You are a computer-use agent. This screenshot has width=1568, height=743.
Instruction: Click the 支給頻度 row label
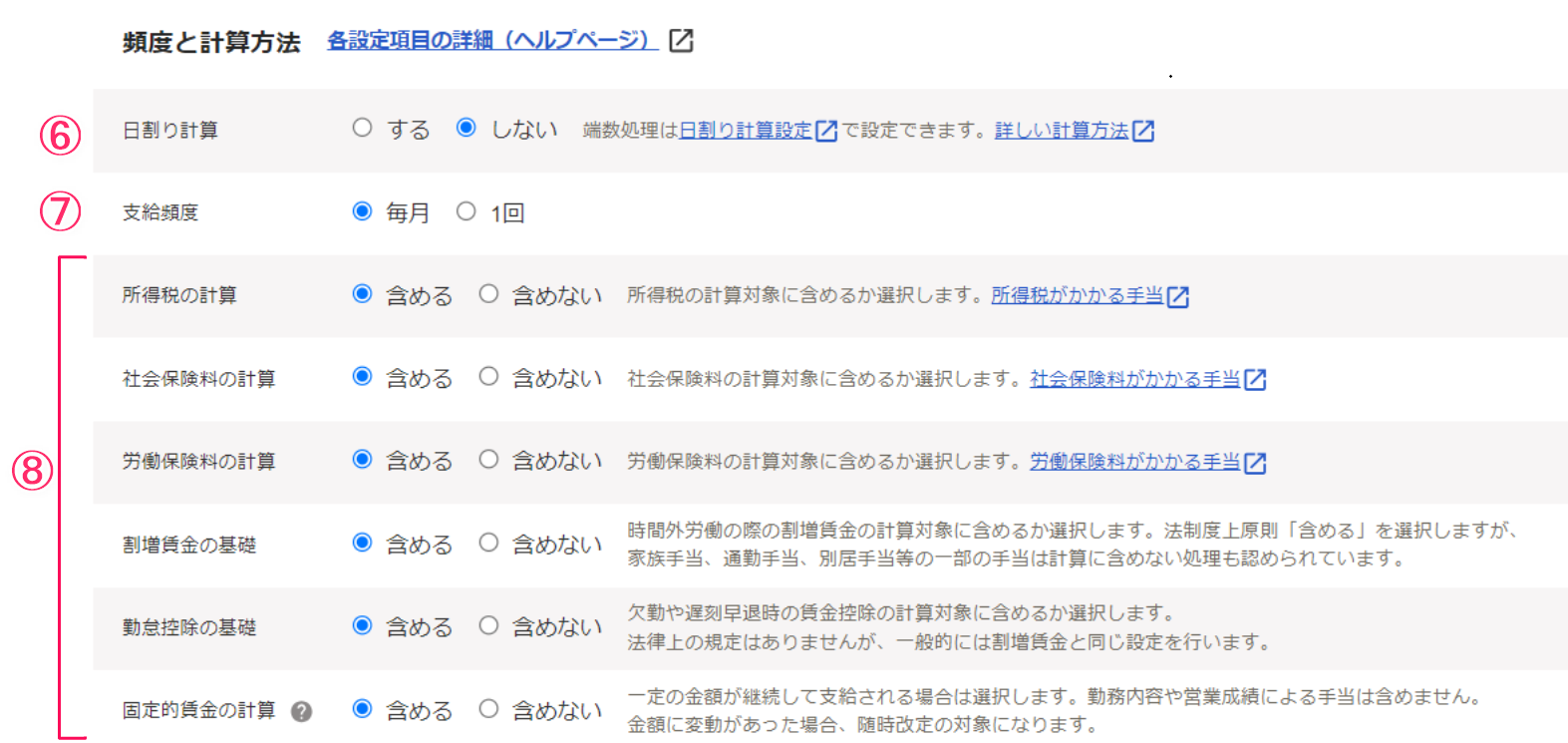point(160,212)
